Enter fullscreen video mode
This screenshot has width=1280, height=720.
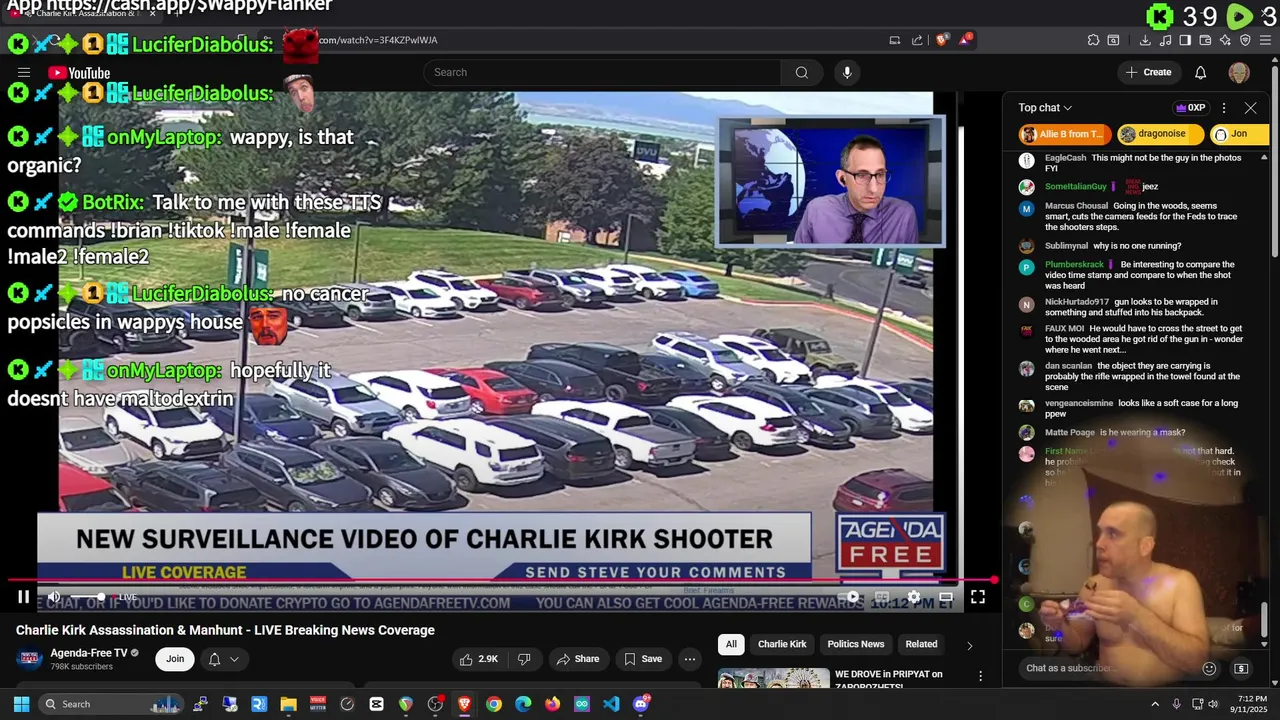coord(978,597)
